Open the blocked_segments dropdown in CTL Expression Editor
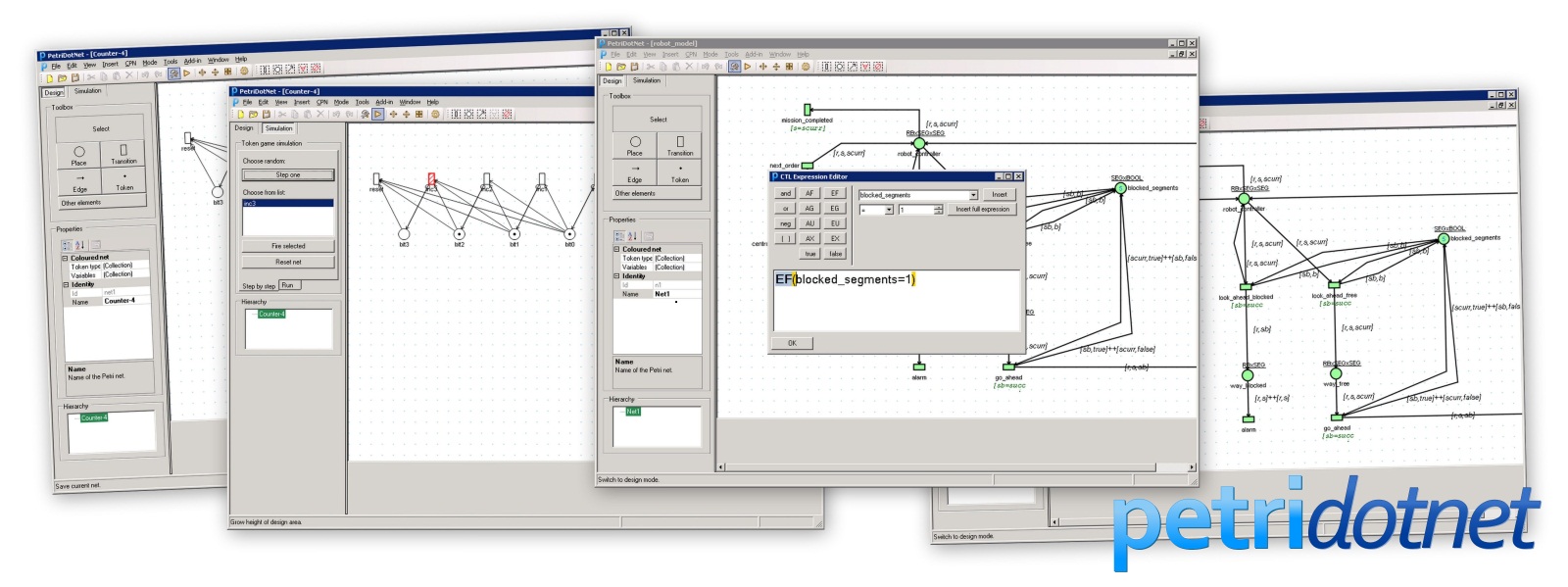This screenshot has width=1568, height=587. (973, 195)
